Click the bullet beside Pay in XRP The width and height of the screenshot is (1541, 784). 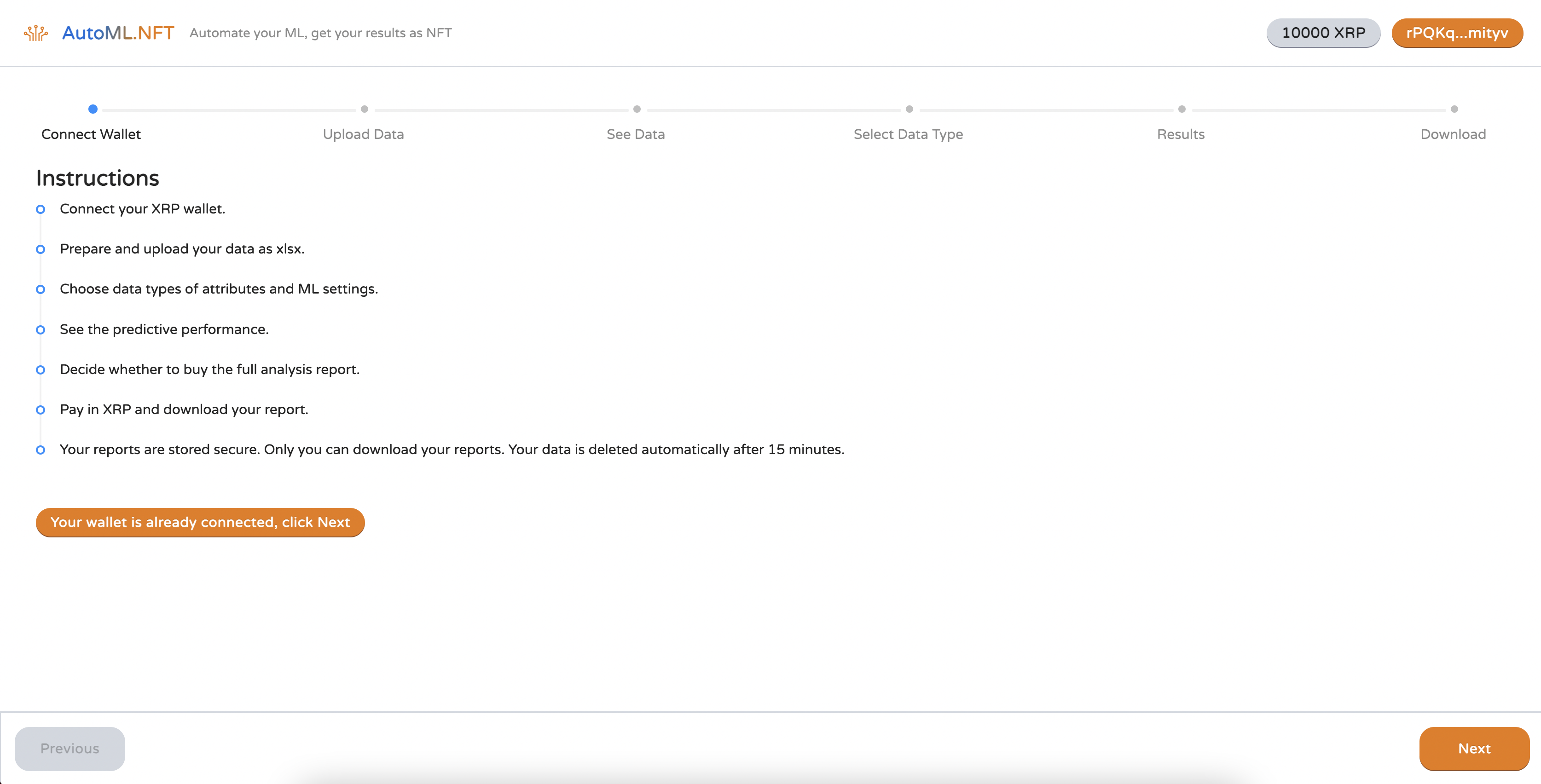point(41,409)
